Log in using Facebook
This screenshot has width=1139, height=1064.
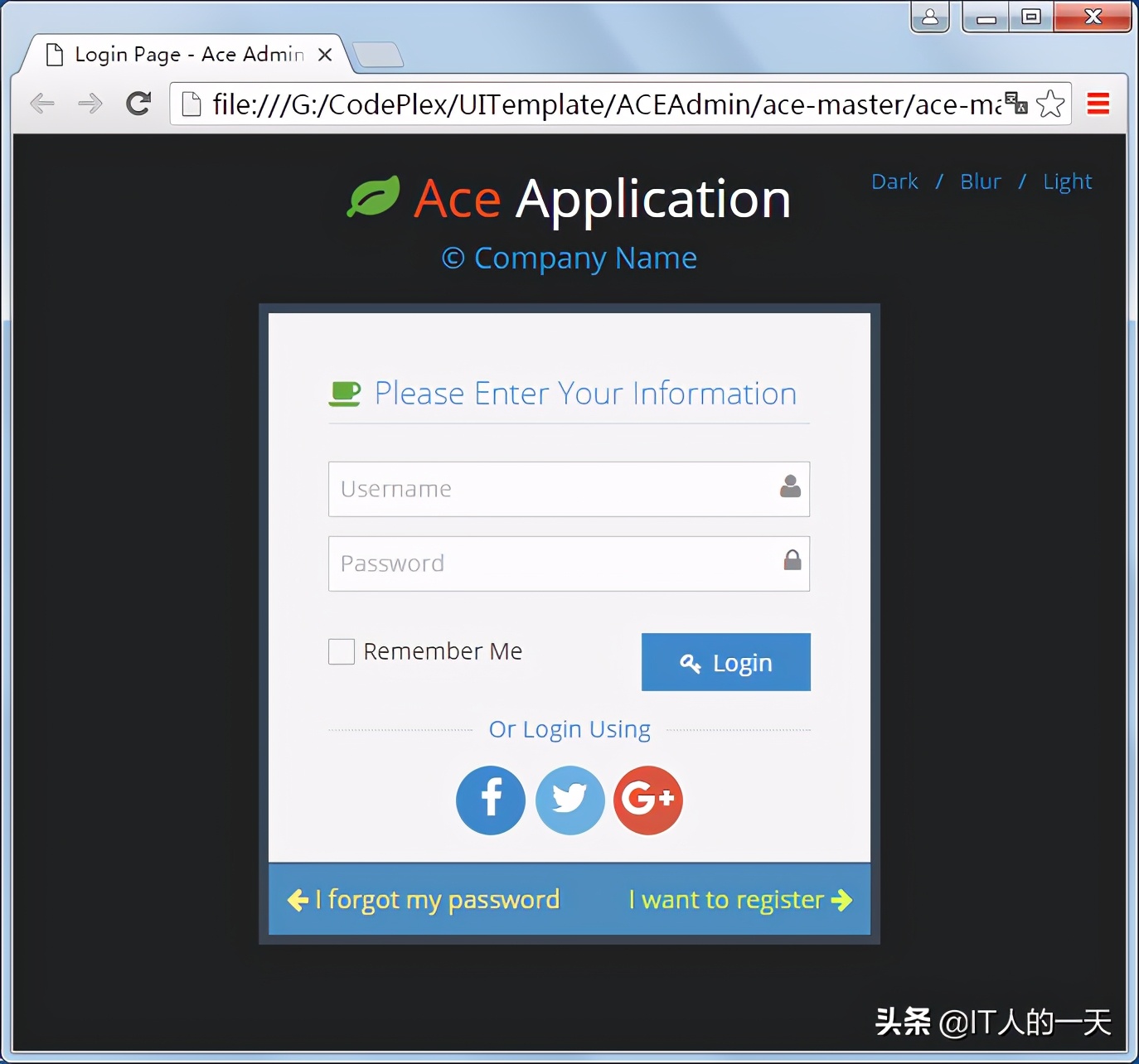(491, 800)
